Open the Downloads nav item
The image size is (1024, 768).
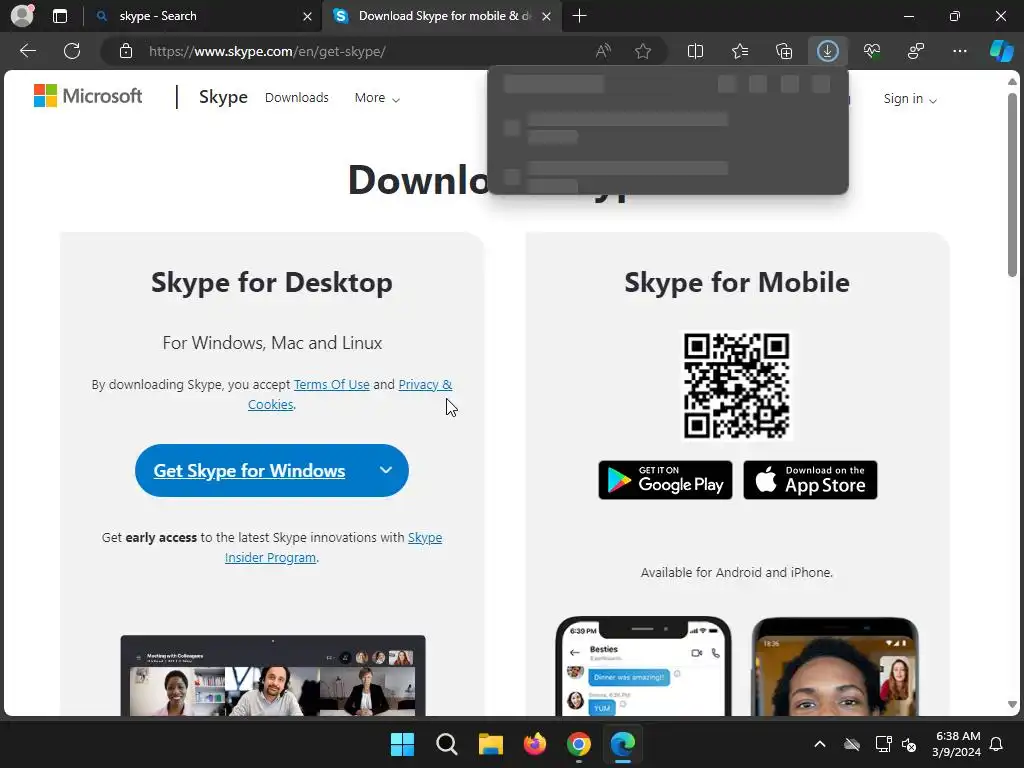click(296, 97)
